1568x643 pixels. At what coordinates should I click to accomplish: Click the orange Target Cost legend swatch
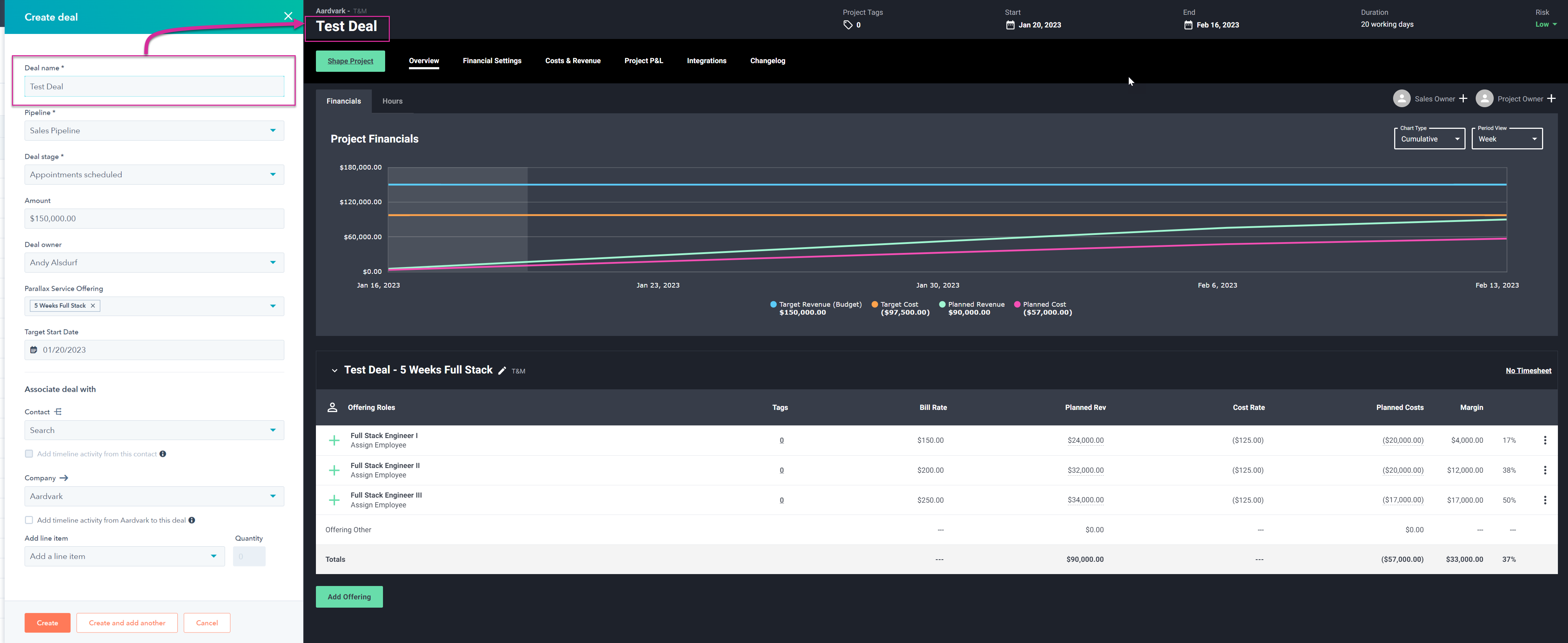(x=875, y=305)
